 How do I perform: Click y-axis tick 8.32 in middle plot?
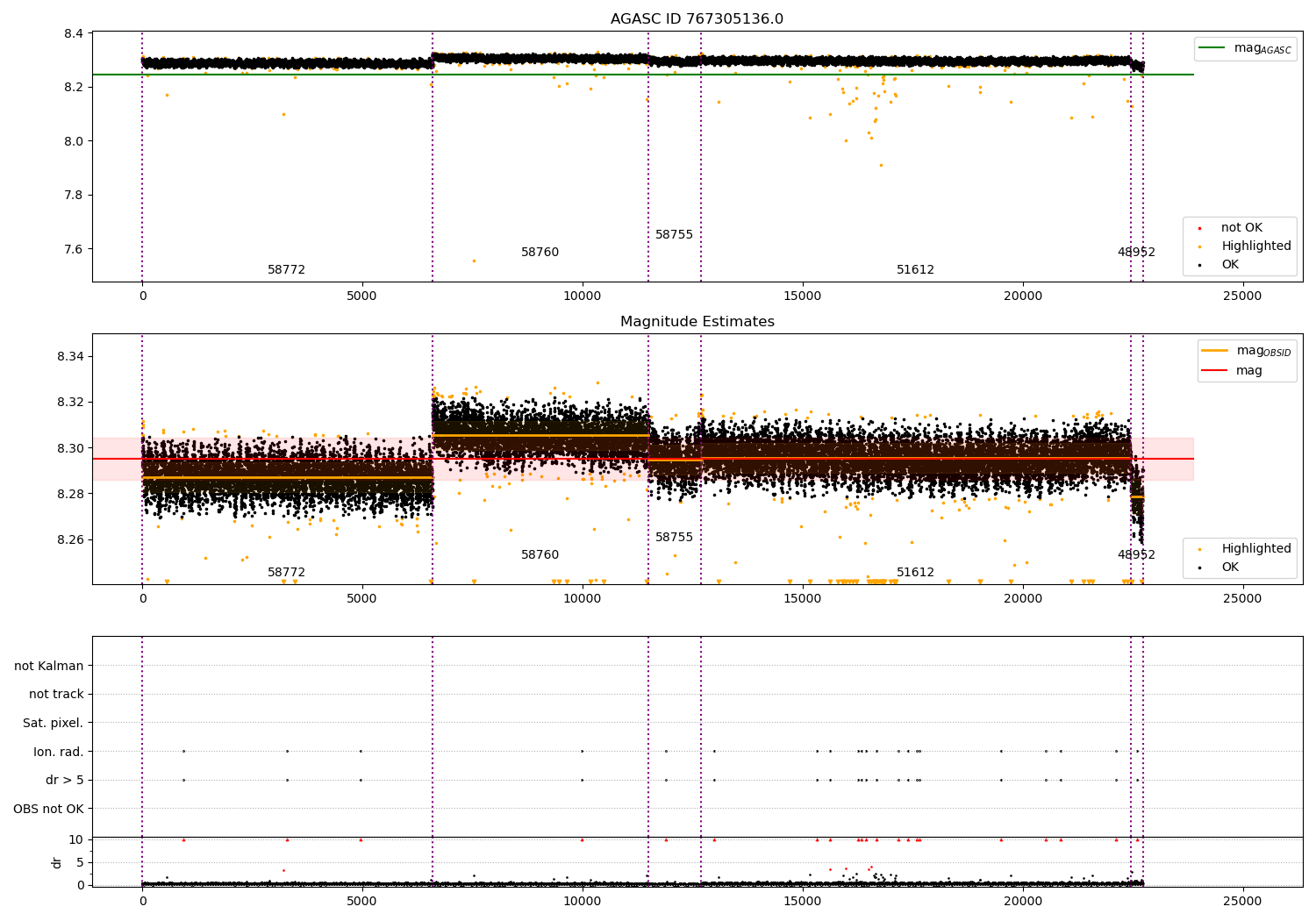70,403
